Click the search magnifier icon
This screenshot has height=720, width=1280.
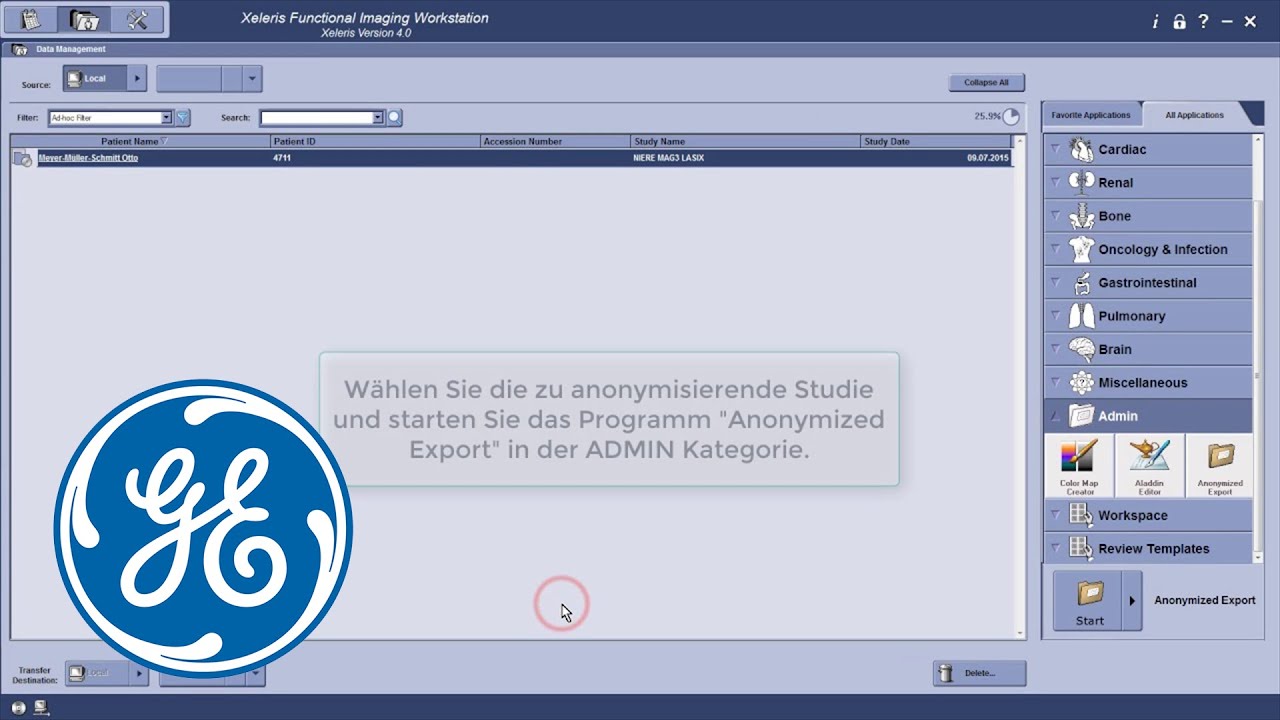394,118
